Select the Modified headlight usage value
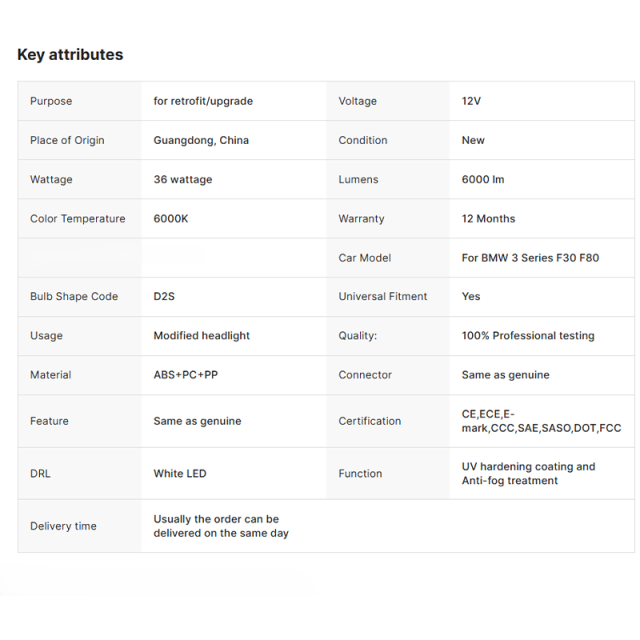 pyautogui.click(x=202, y=336)
